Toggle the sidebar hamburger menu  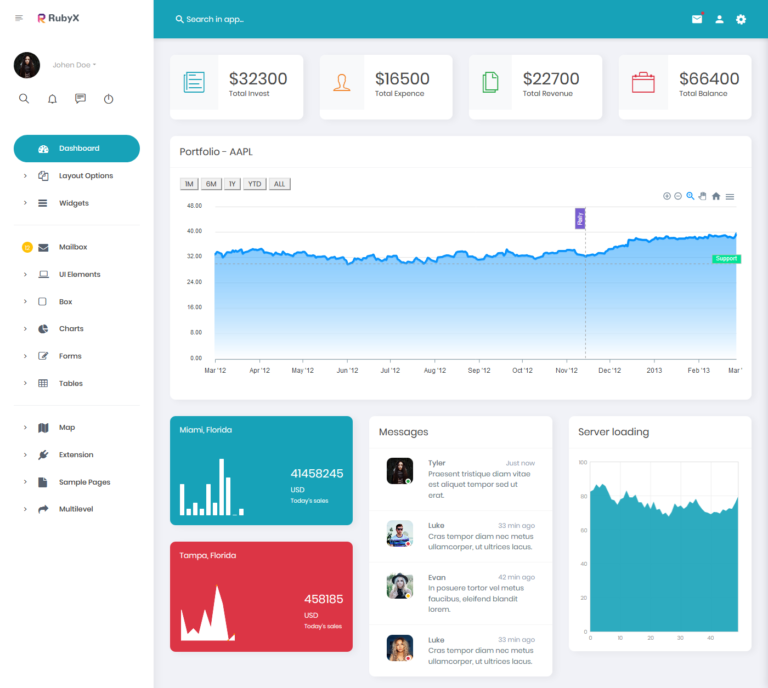(x=19, y=18)
